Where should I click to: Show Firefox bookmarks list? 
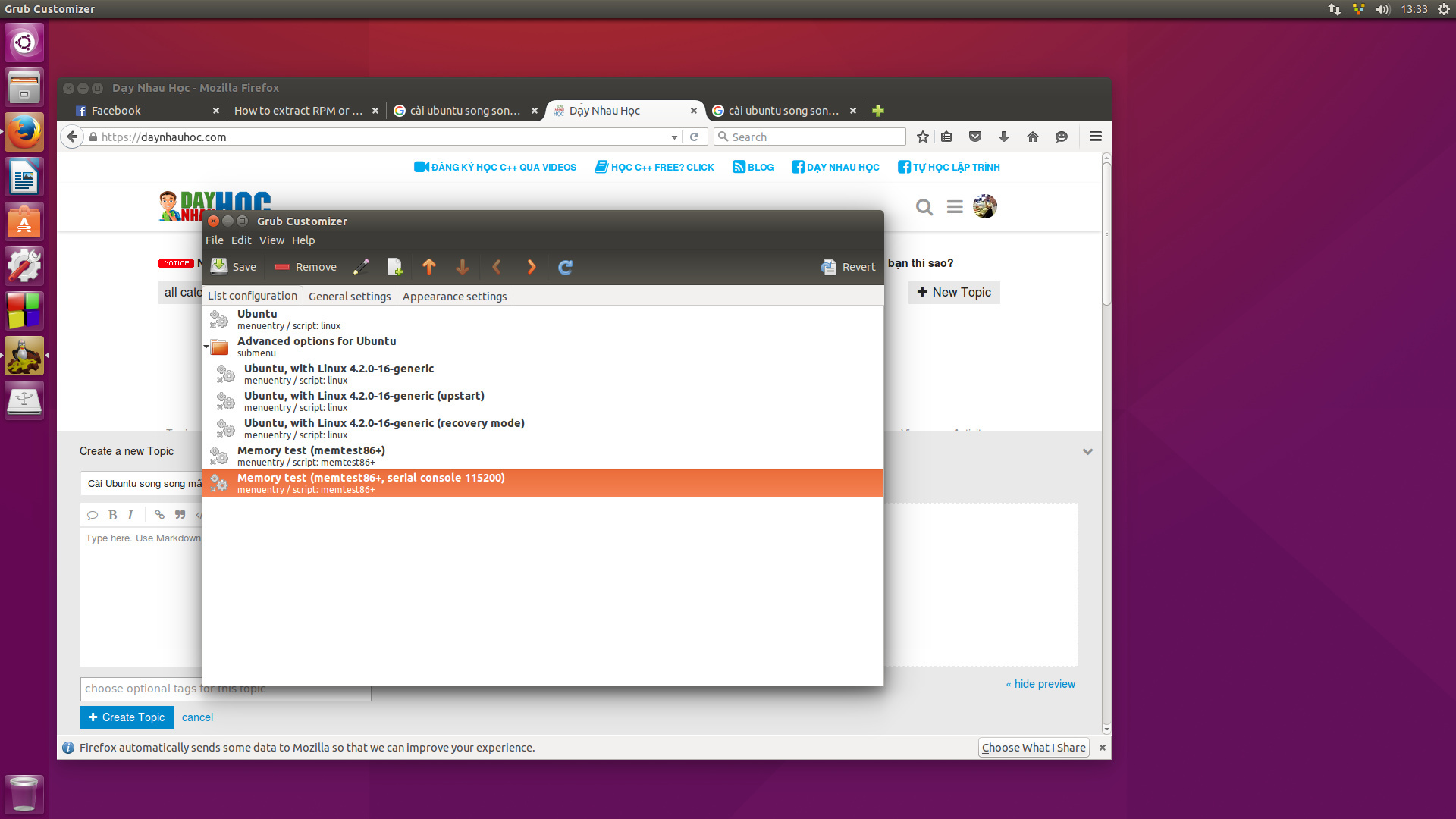[x=946, y=136]
